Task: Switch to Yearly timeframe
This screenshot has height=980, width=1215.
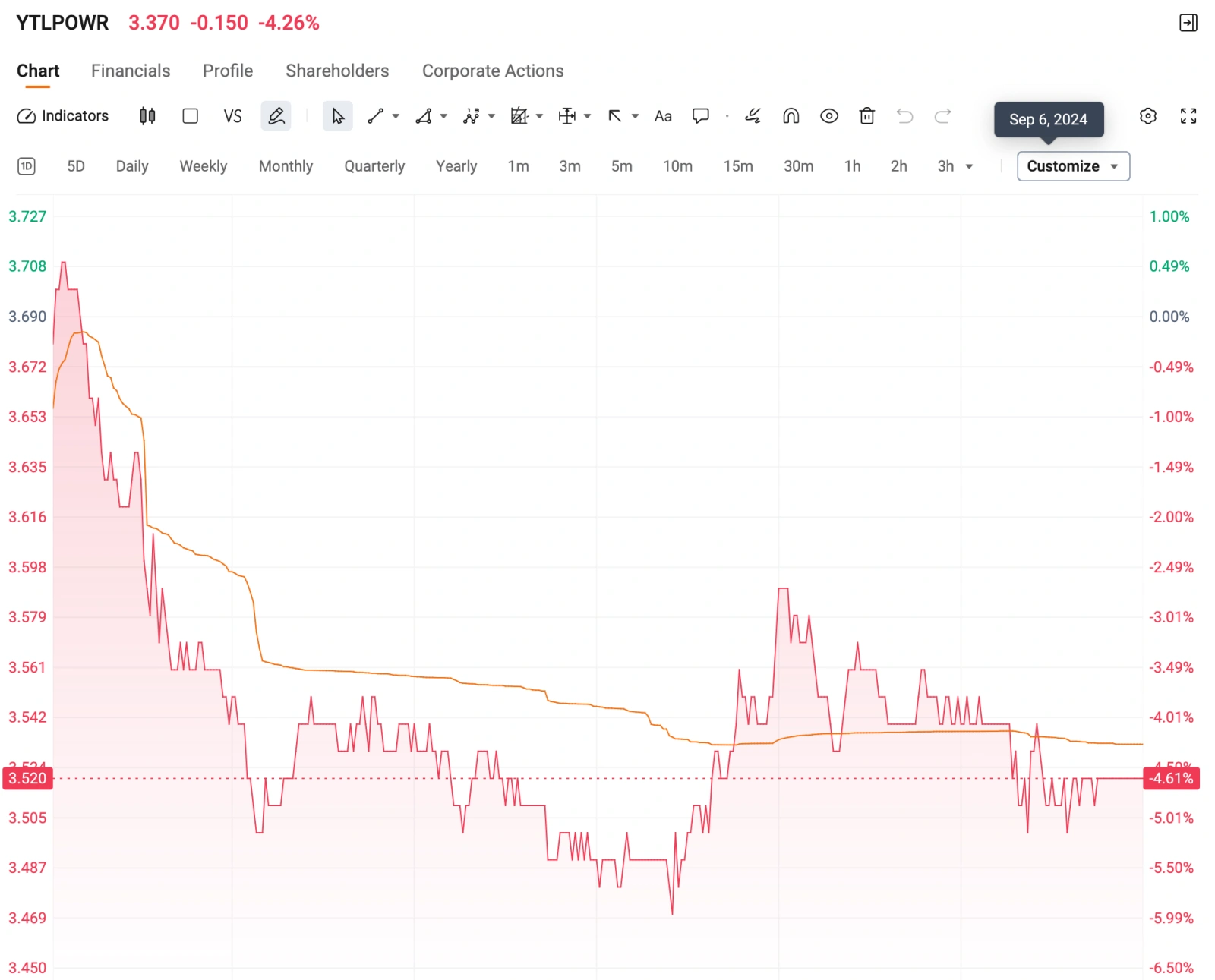Action: (456, 166)
